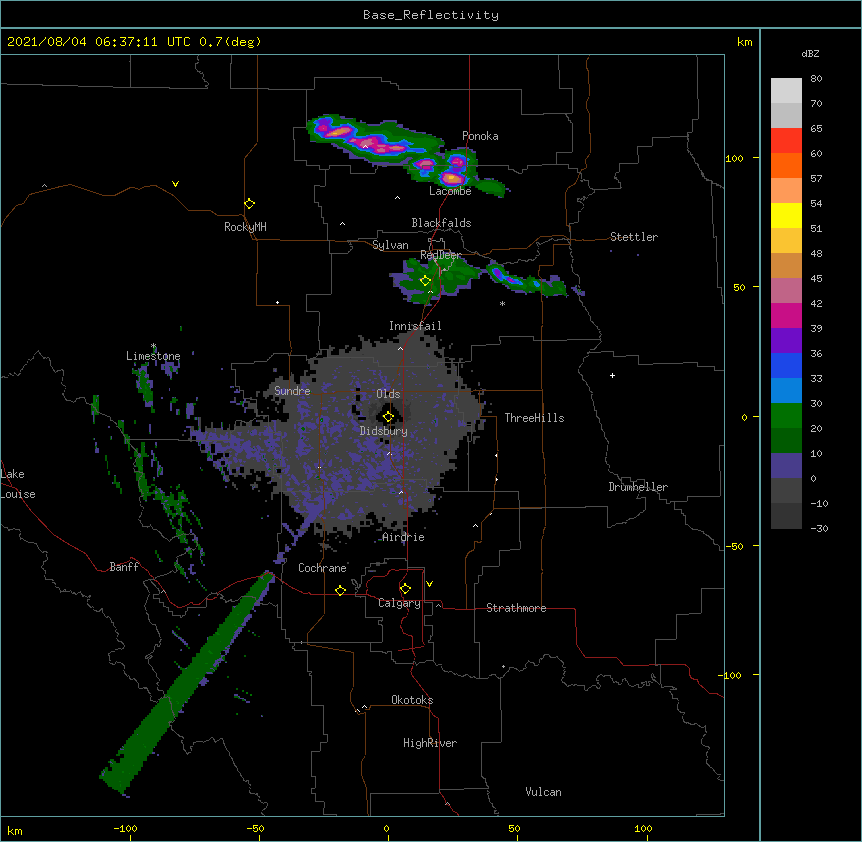Click the Ponoka city label
The width and height of the screenshot is (862, 842).
pos(480,136)
